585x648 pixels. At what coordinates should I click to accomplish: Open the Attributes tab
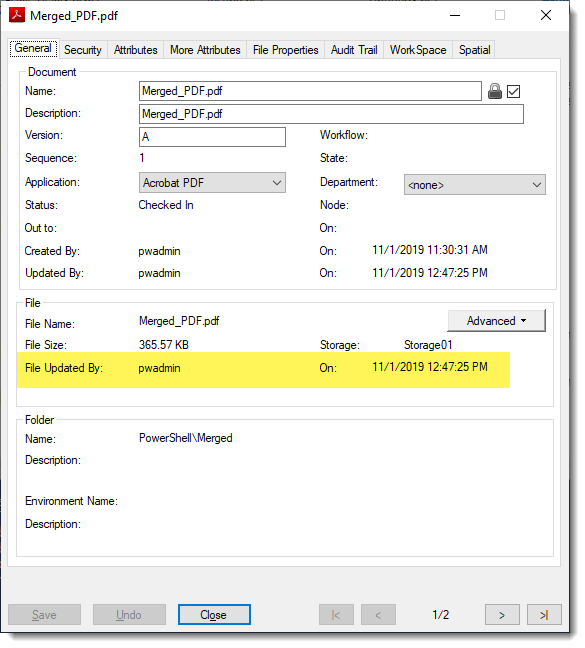pyautogui.click(x=136, y=50)
